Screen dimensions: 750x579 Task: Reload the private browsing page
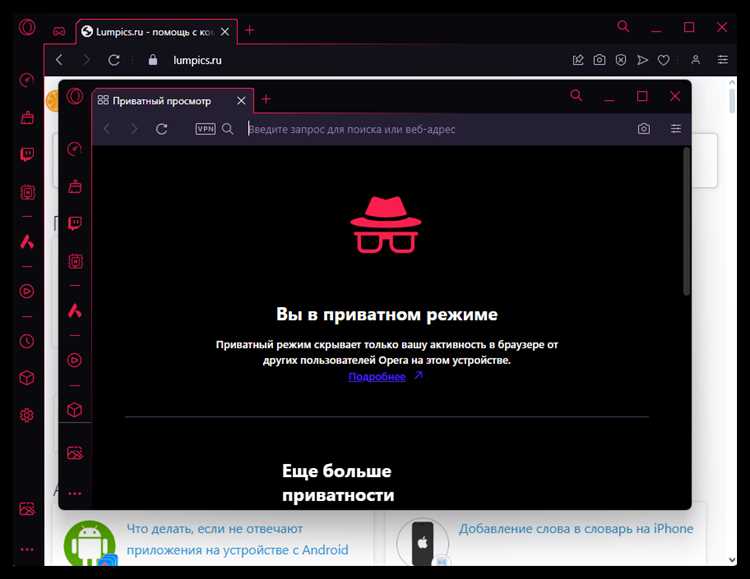pyautogui.click(x=162, y=129)
